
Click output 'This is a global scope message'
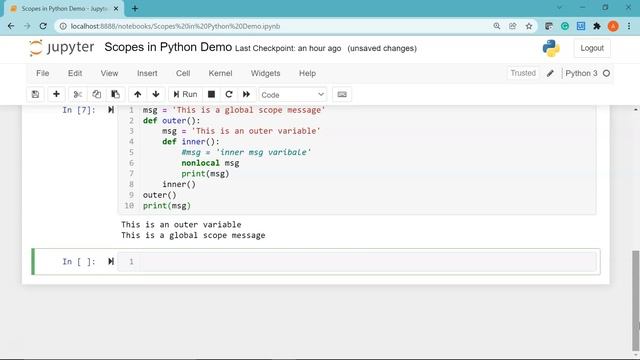[x=193, y=235]
